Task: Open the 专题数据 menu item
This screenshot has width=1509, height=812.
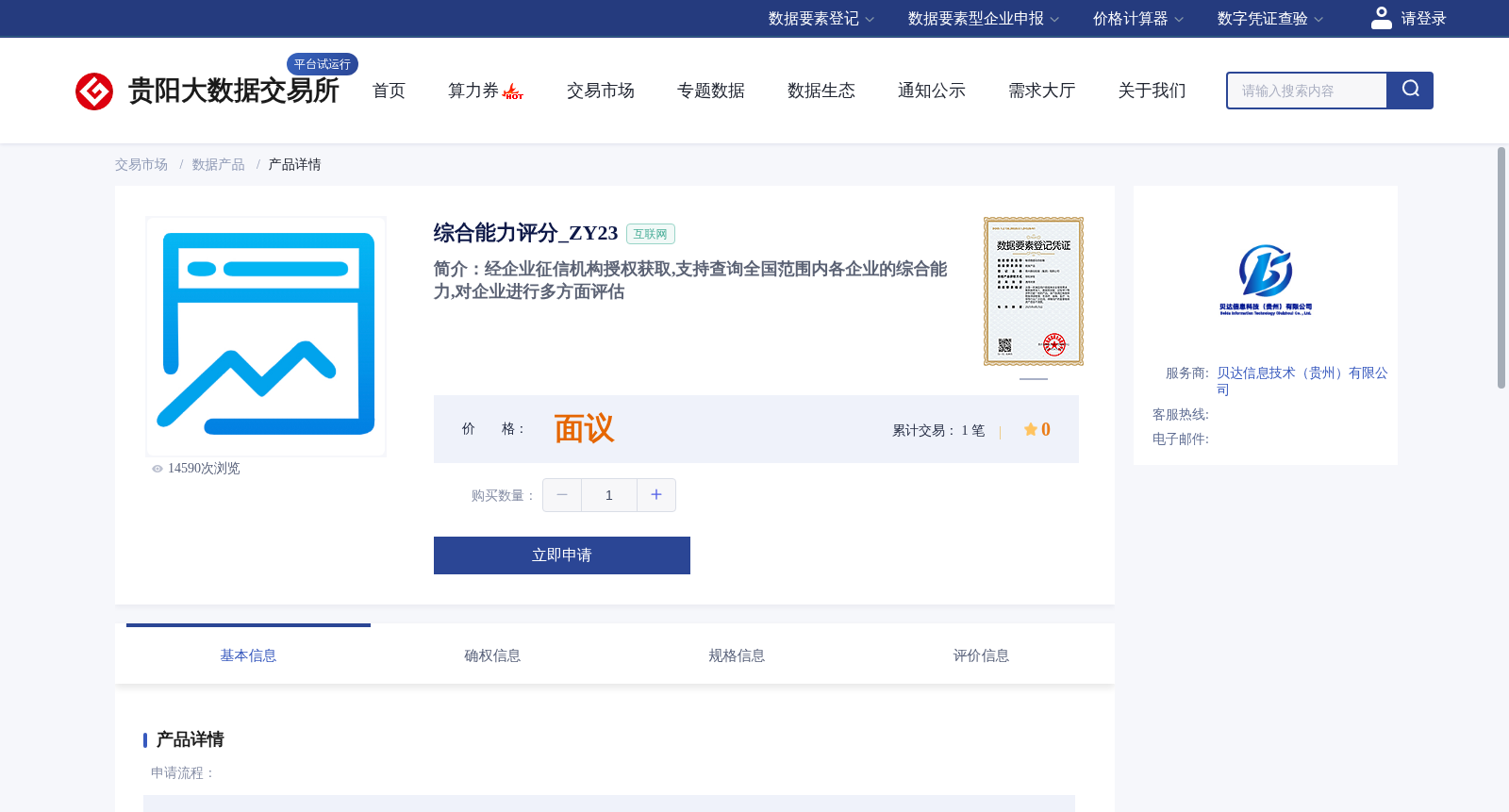Action: [711, 91]
